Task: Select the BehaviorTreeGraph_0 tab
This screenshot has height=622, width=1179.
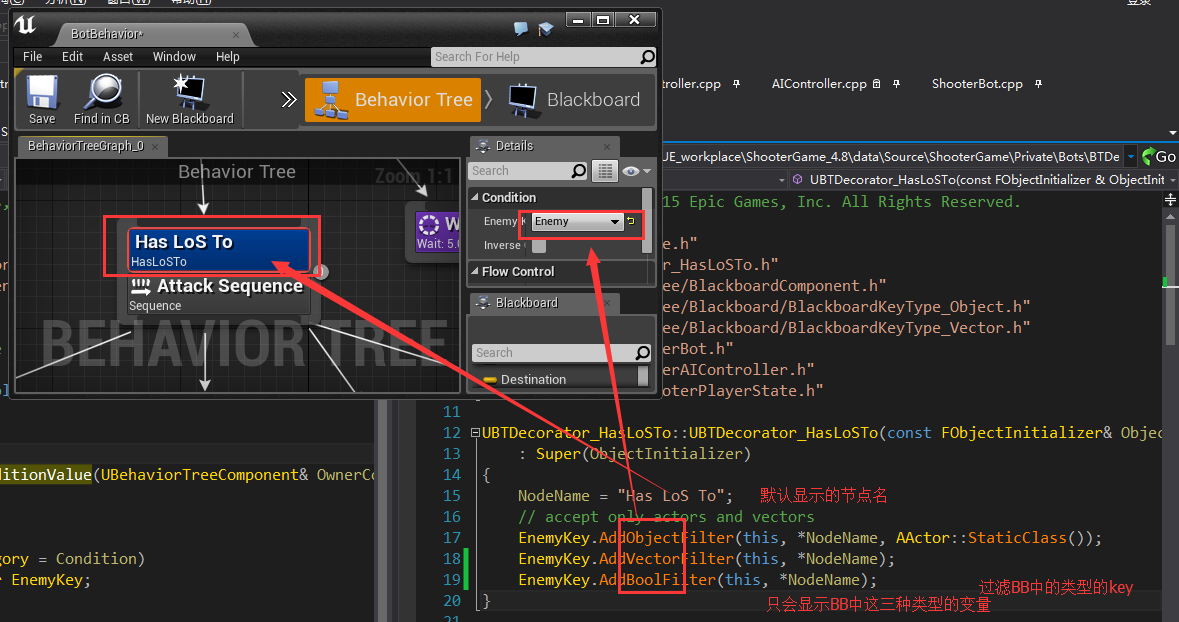Action: click(85, 146)
